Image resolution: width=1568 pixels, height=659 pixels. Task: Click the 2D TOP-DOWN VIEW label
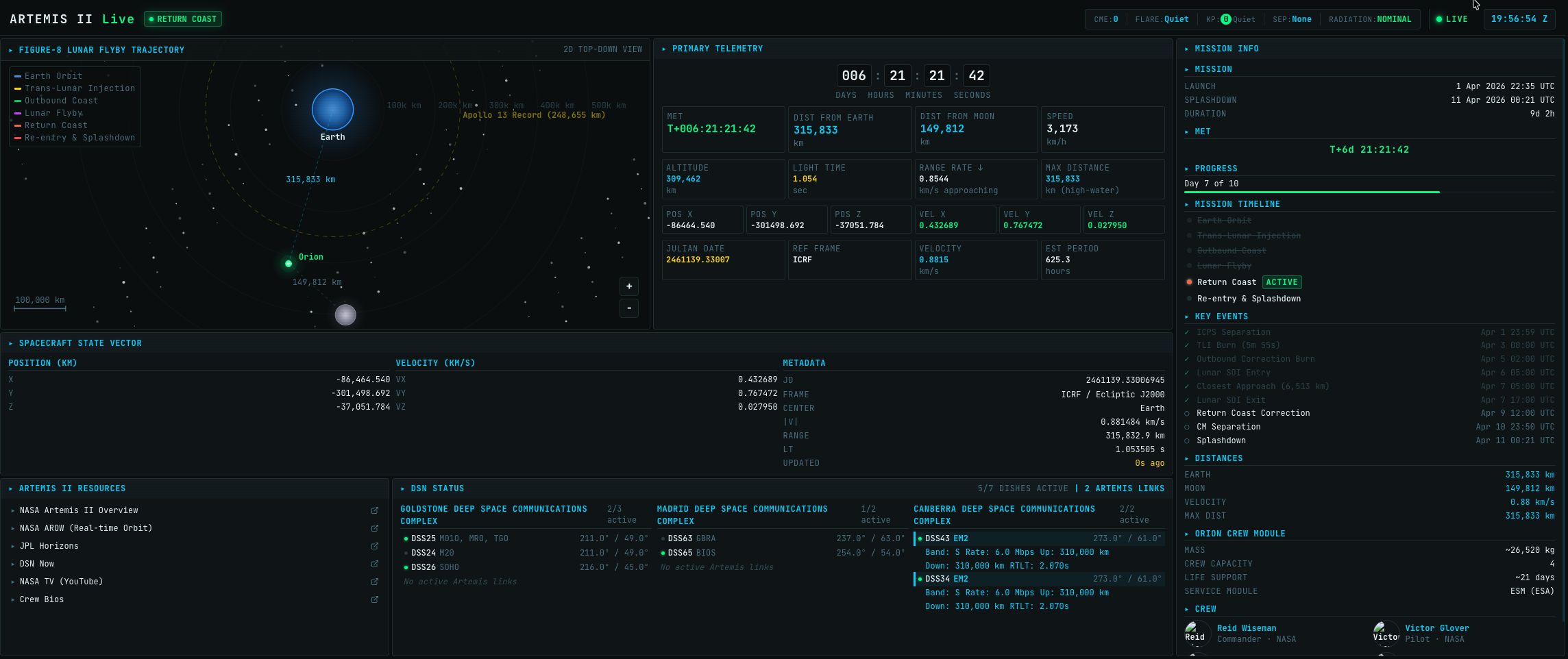coord(603,49)
